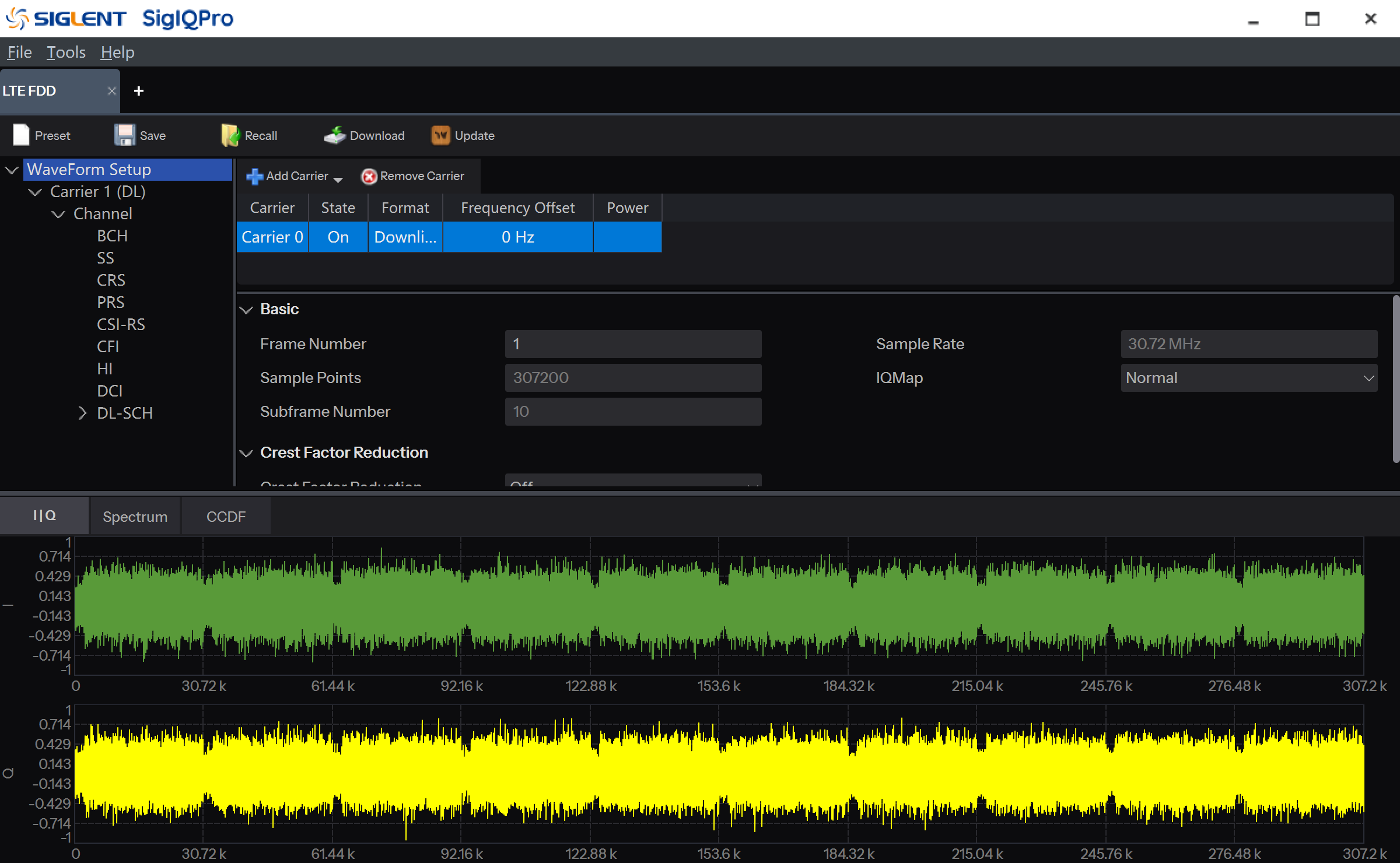
Task: Collapse the Crest Factor Reduction section
Action: 247,453
